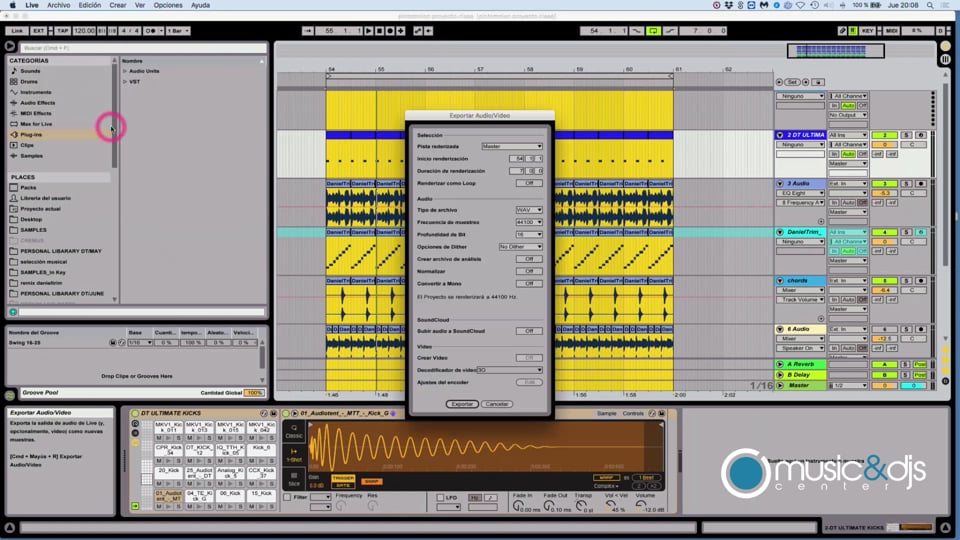The image size is (960, 540).
Task: Toggle Crear archivo de análisis option
Action: [x=529, y=259]
